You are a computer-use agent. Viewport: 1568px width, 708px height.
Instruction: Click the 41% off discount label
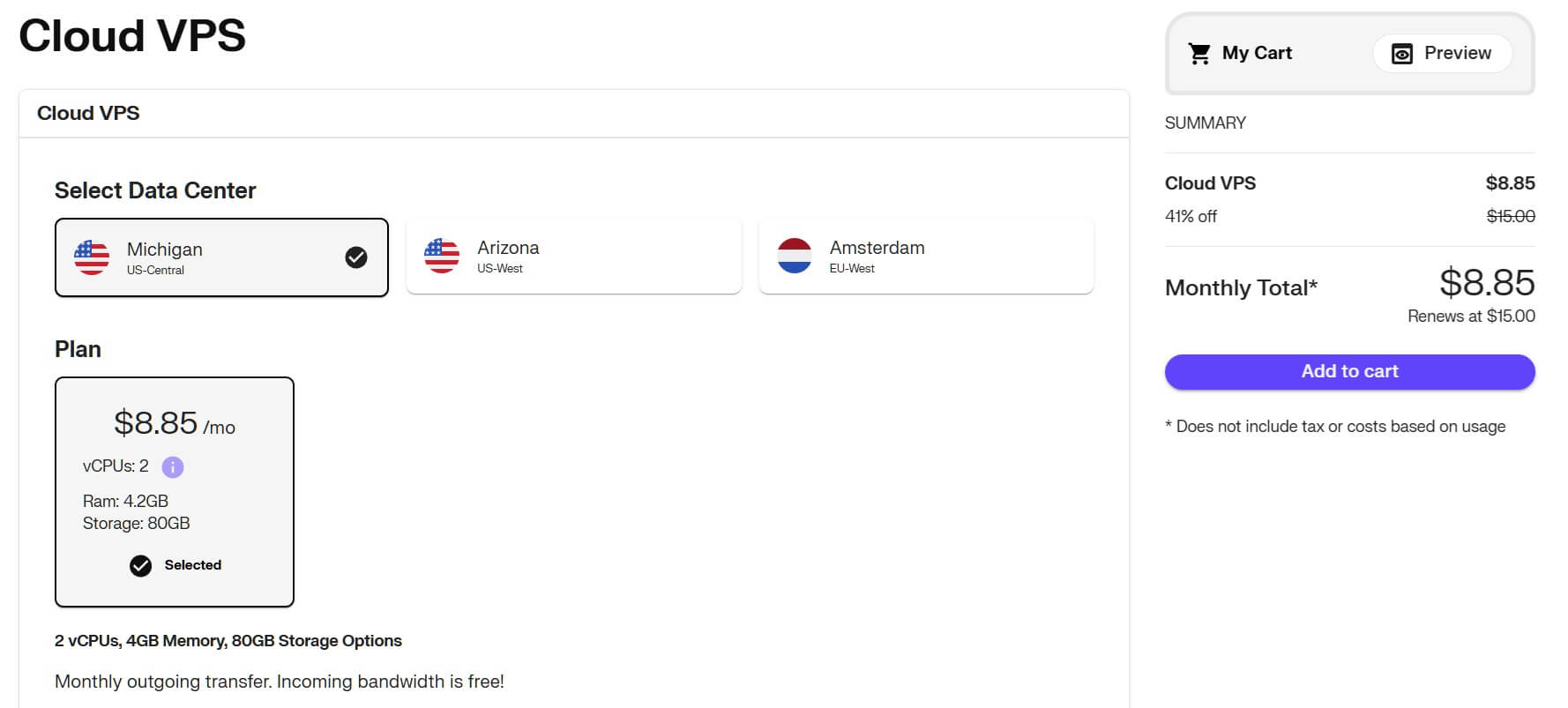tap(1191, 216)
